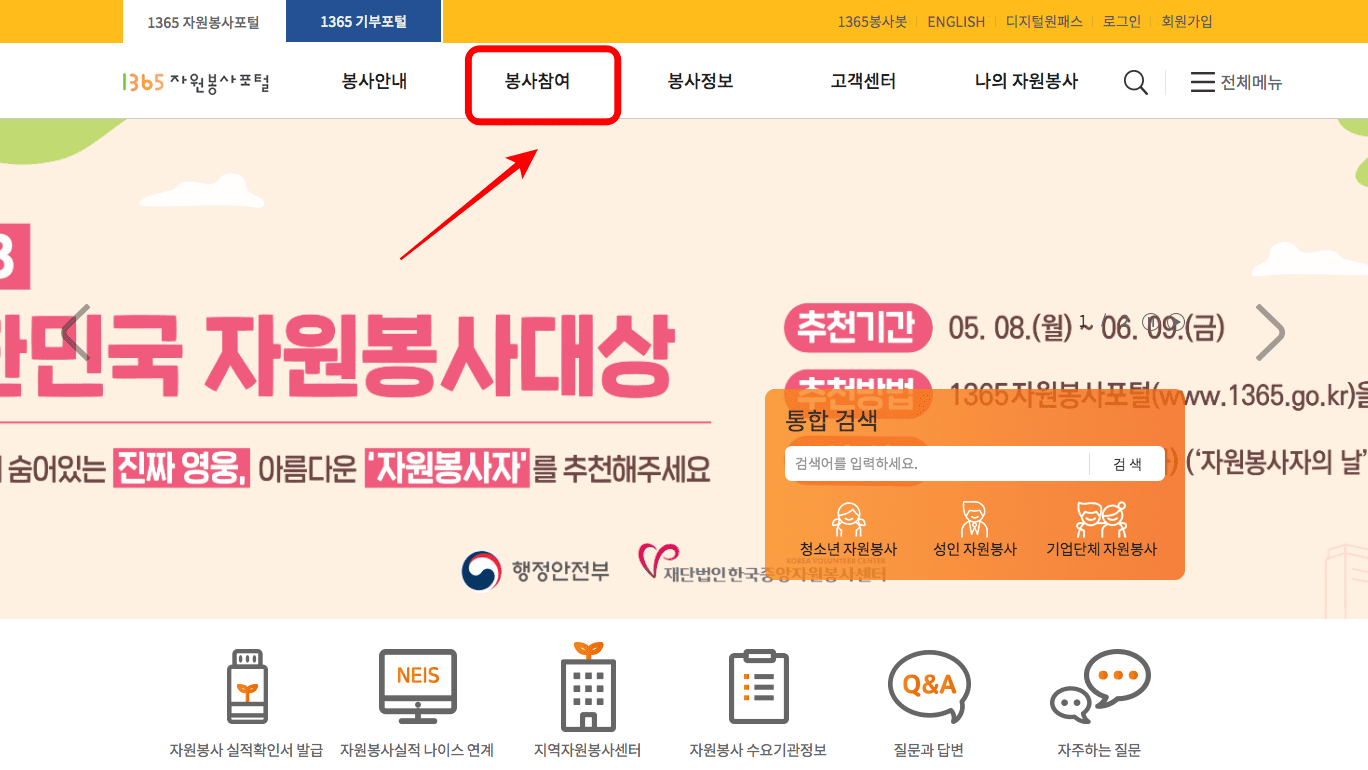Open the 고객센터 menu

863,82
